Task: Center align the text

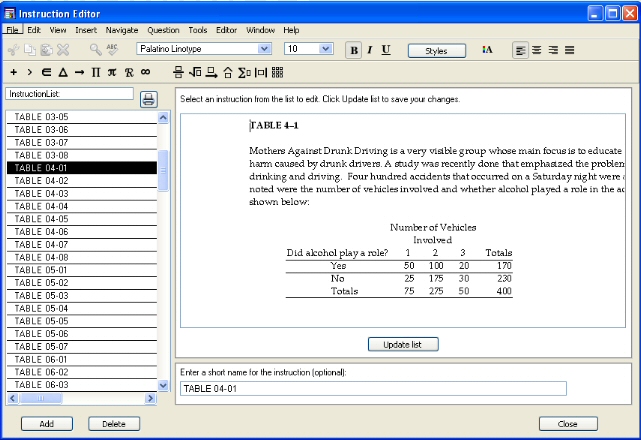Action: (x=537, y=50)
